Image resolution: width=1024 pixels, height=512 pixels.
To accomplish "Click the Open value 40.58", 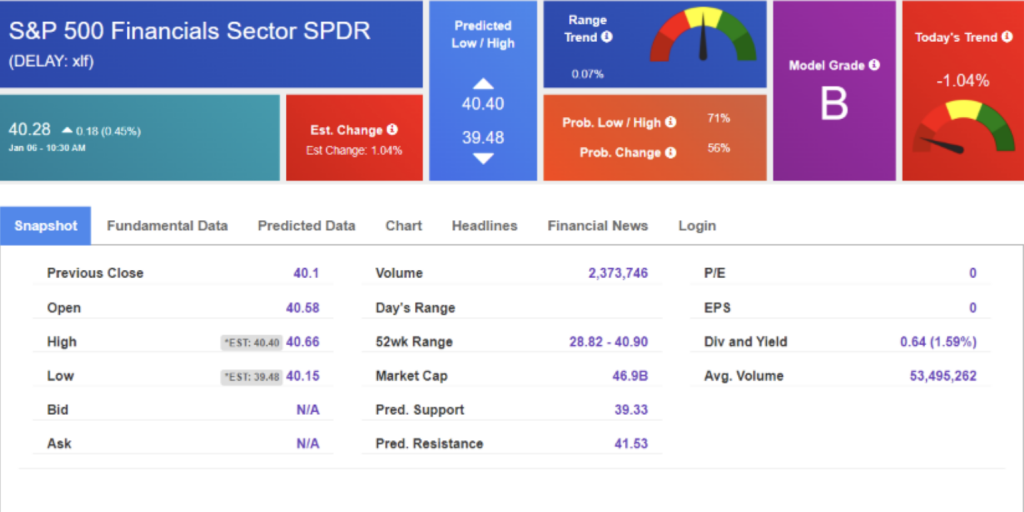I will pyautogui.click(x=302, y=308).
